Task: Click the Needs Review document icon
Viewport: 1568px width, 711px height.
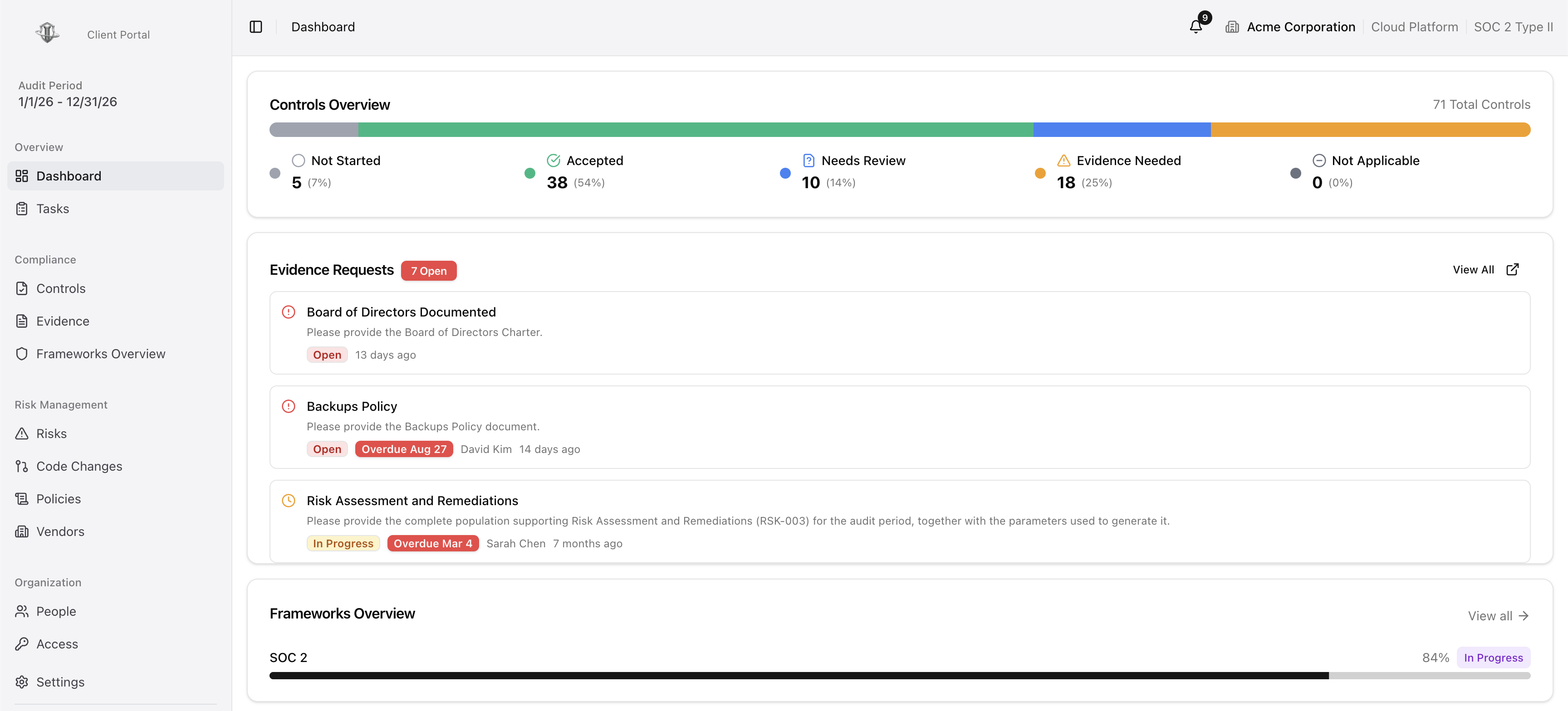Action: [x=808, y=161]
